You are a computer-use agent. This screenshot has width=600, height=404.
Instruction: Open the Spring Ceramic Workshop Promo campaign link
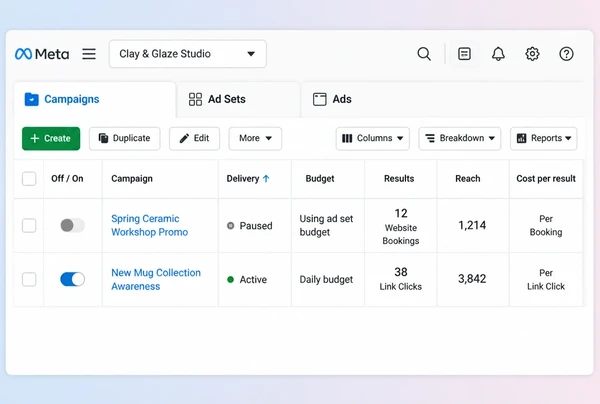[x=150, y=225]
